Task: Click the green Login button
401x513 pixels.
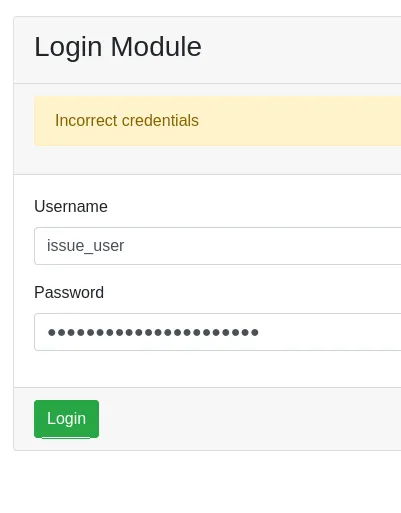Action: click(x=66, y=419)
